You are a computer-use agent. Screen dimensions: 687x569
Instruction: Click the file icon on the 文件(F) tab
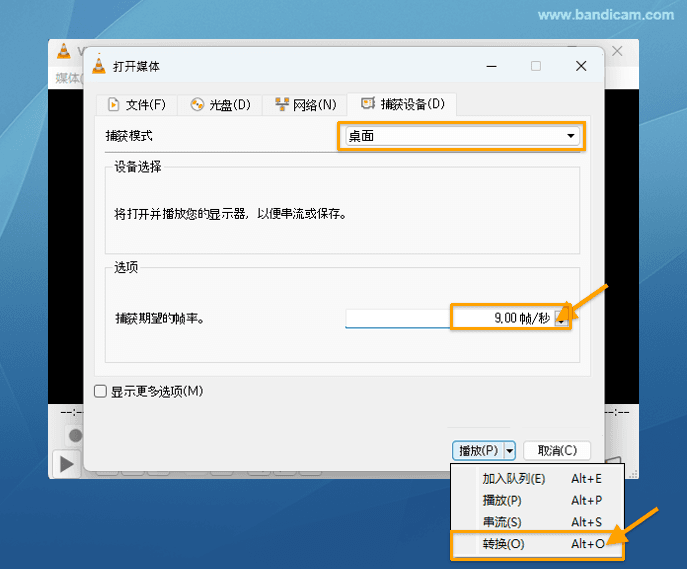(x=113, y=104)
